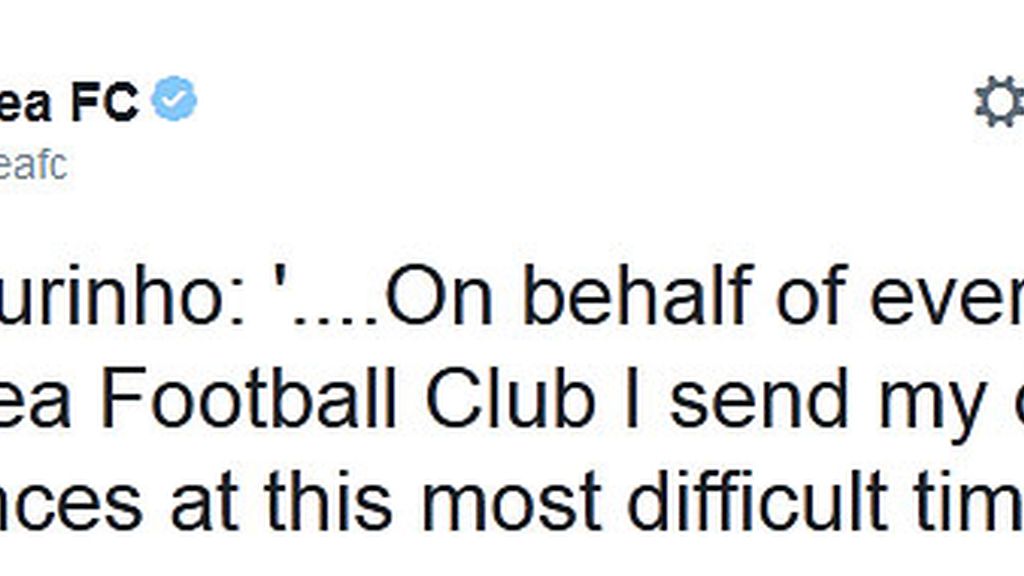Open the @chelseafc handle below the name
Viewport: 1024px width, 576px height.
[33, 165]
